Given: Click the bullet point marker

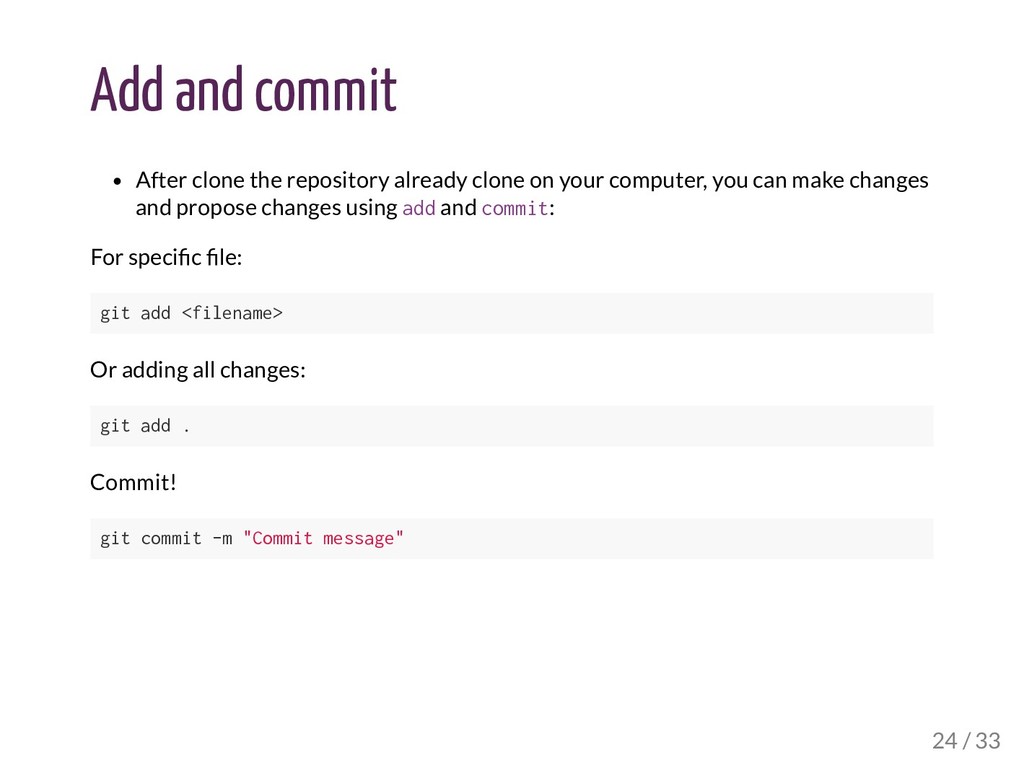Looking at the screenshot, I should tap(117, 182).
